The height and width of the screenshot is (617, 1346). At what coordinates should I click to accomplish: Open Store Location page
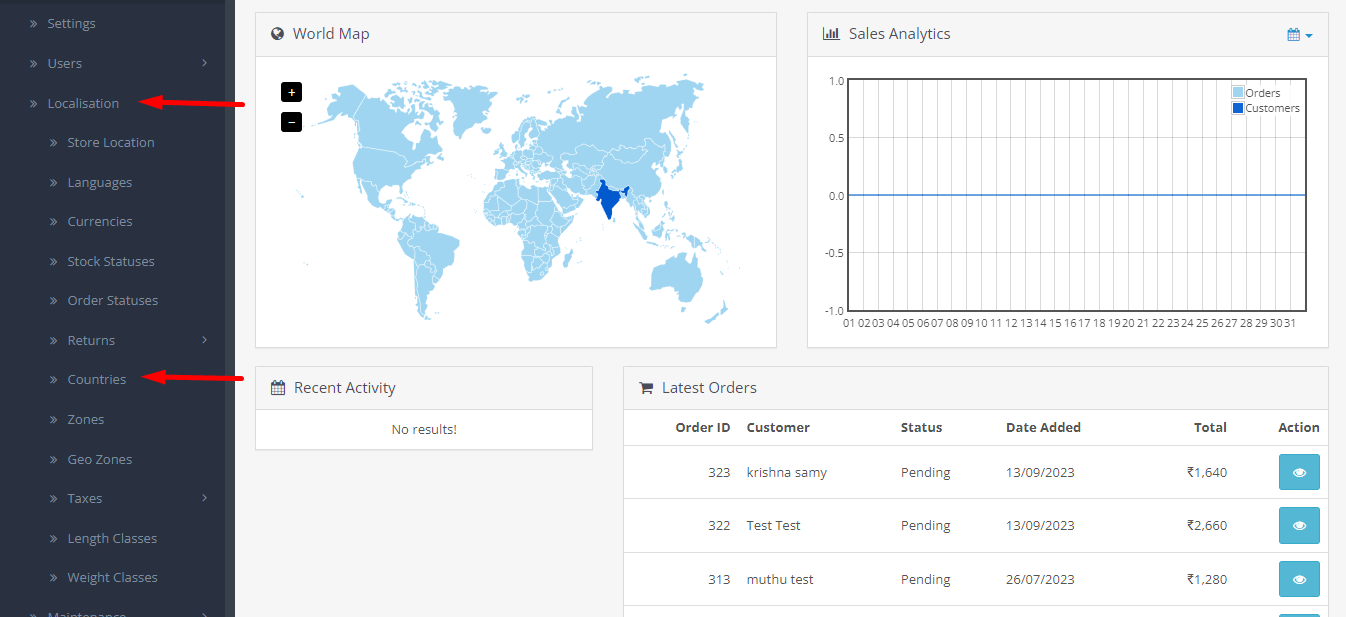tap(111, 142)
